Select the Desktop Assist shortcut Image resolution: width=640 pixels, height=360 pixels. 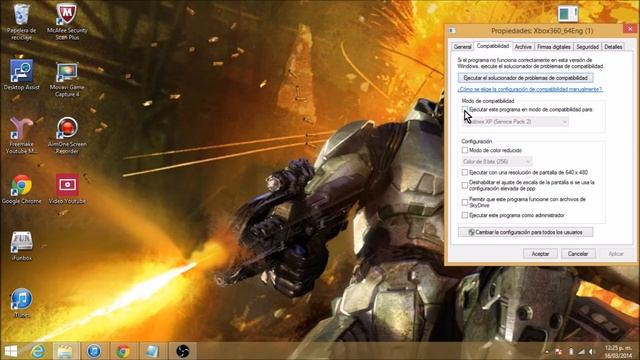point(22,75)
